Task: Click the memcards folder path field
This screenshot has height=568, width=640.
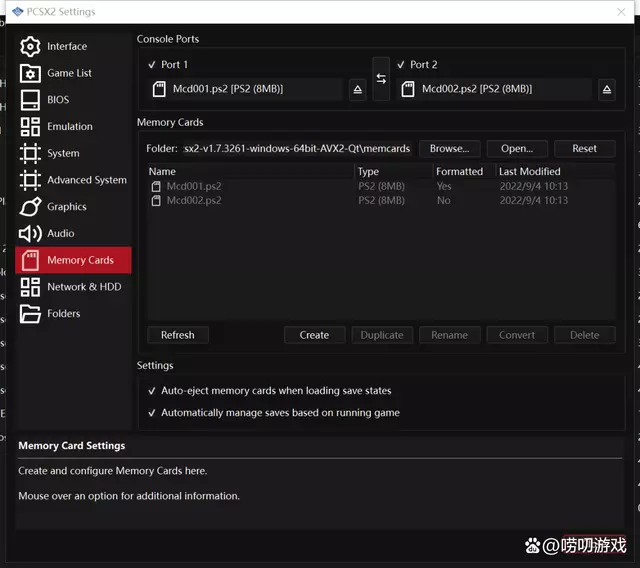Action: (297, 149)
